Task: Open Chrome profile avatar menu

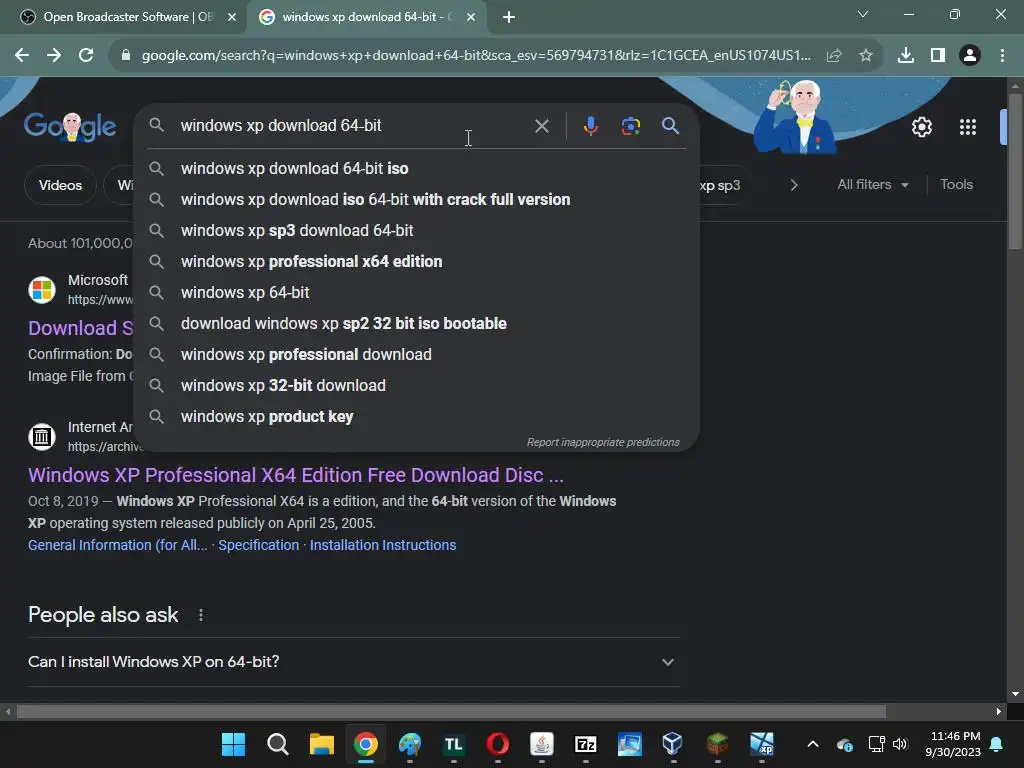Action: point(970,56)
